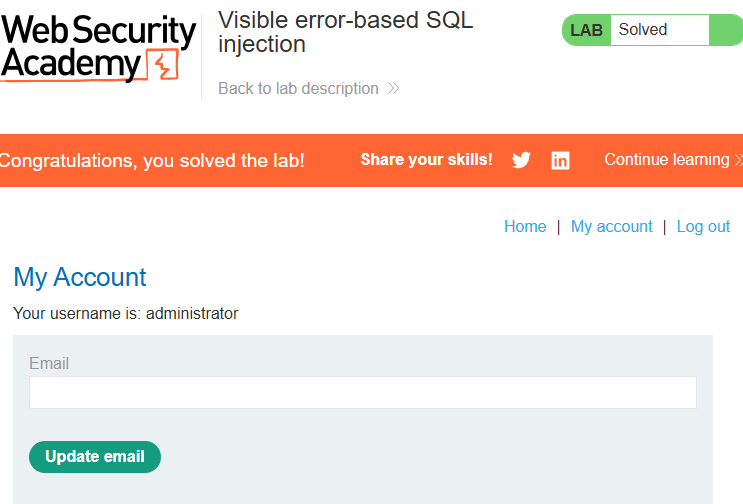The width and height of the screenshot is (743, 504).
Task: Click the green LAB badge label
Action: click(586, 30)
